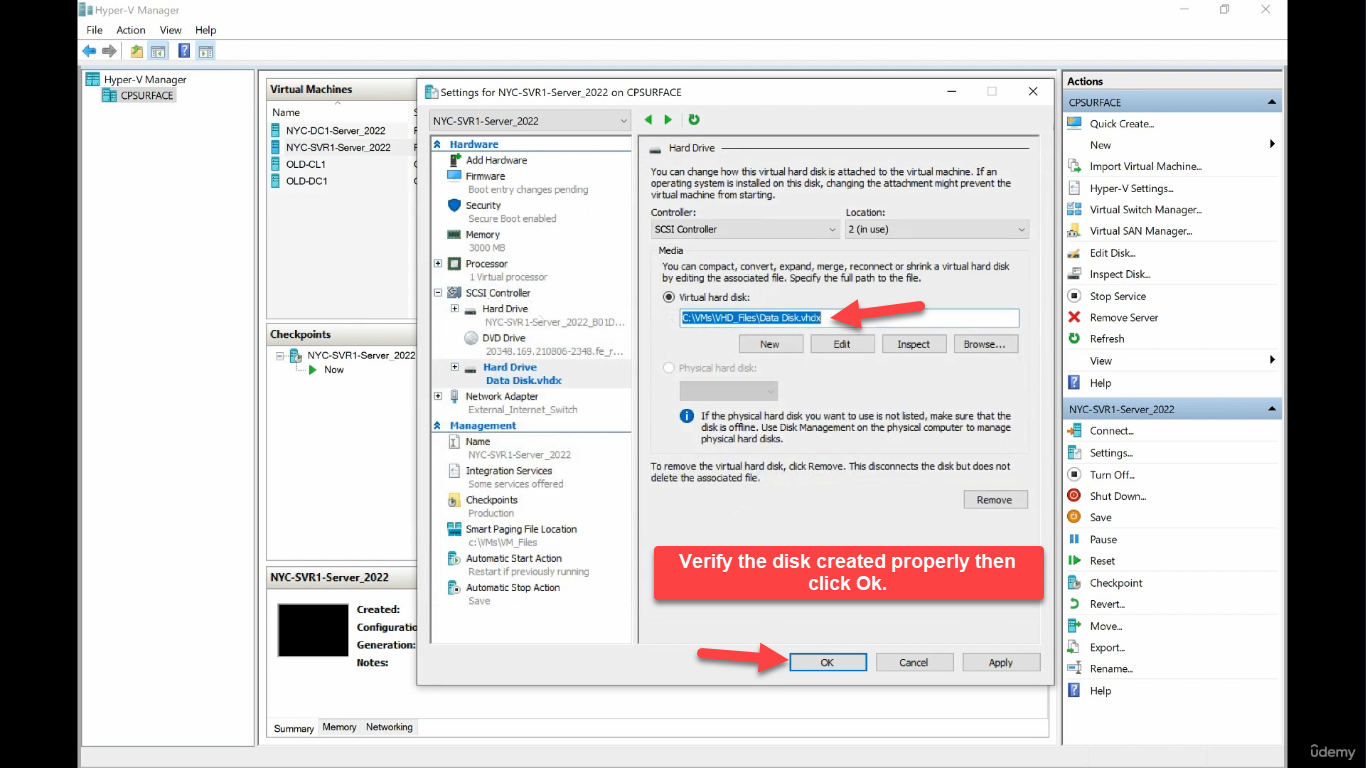Click Pause action for the VM

click(1103, 539)
